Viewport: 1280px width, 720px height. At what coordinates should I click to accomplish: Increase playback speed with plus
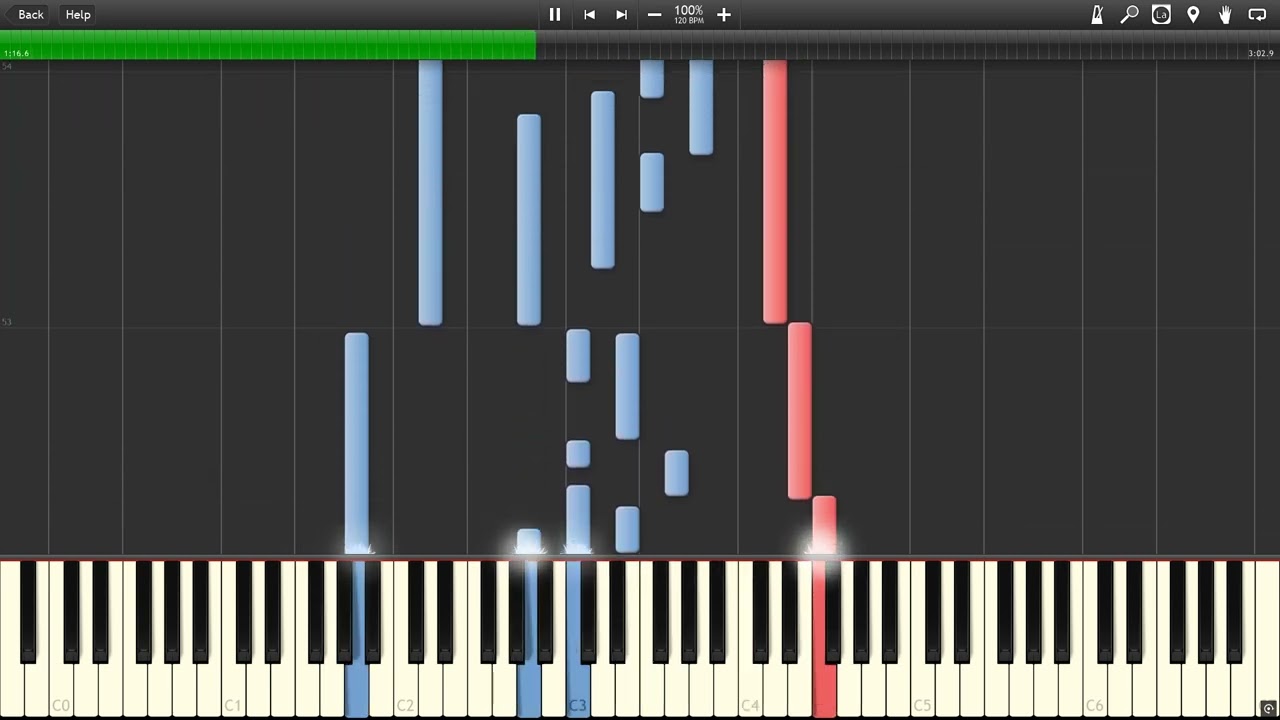(724, 14)
